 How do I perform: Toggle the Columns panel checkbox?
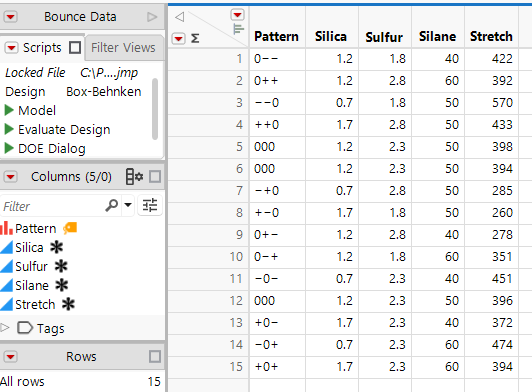pyautogui.click(x=155, y=176)
